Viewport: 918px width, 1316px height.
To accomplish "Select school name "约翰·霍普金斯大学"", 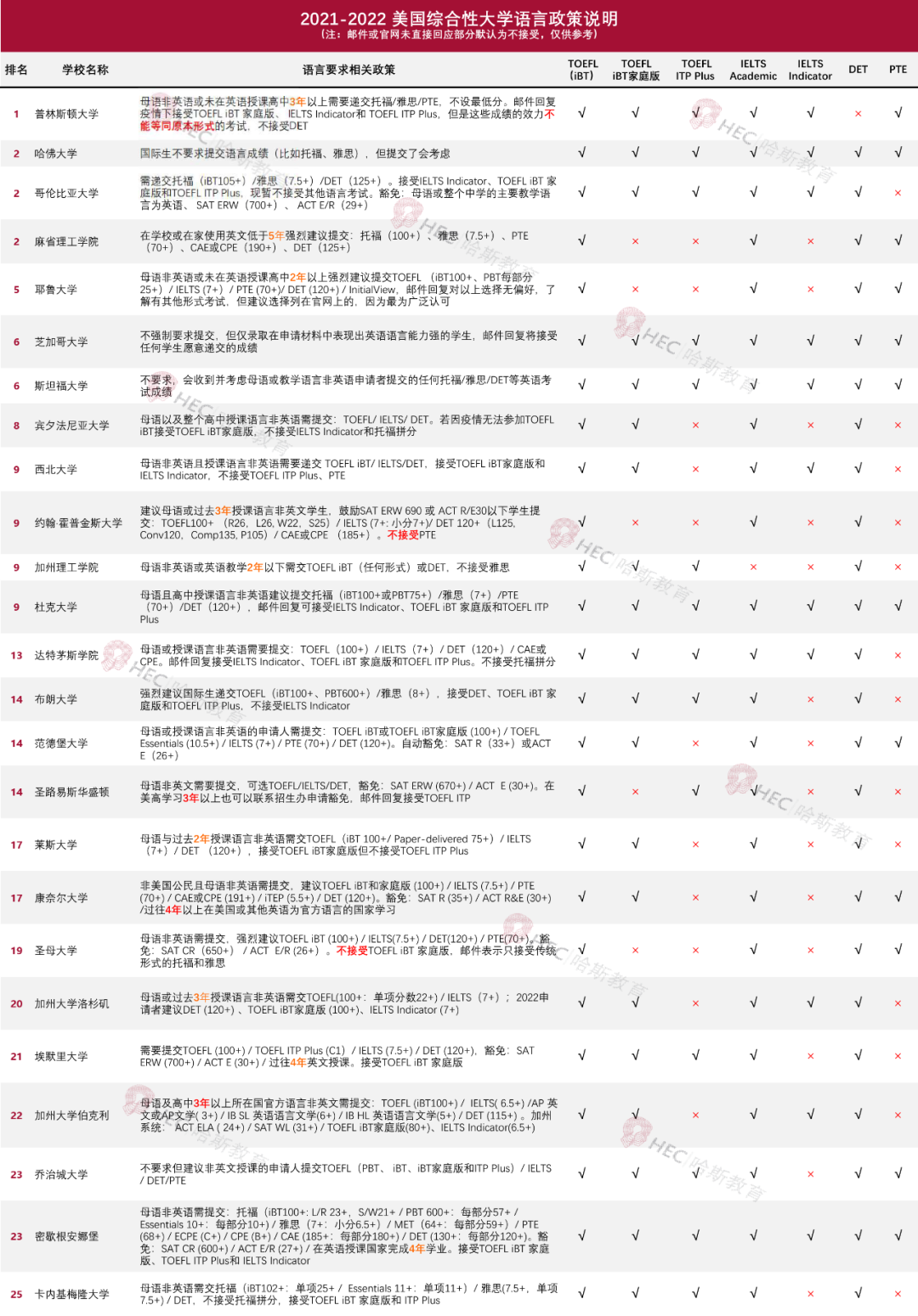I will 78,523.
